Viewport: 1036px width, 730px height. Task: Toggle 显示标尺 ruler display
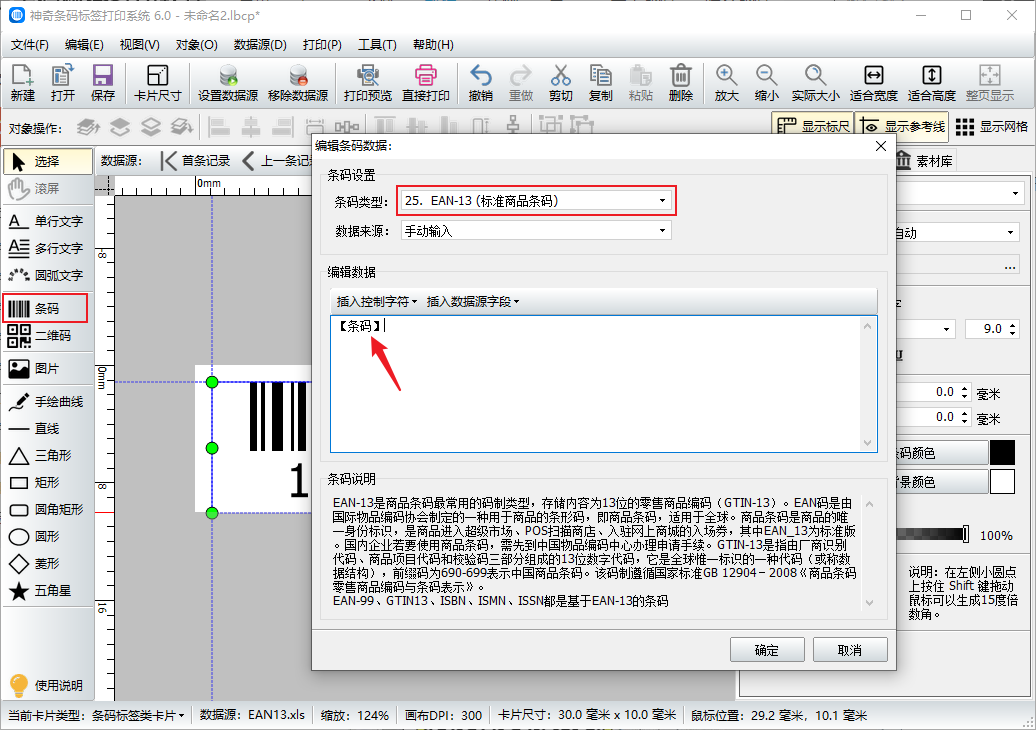[x=813, y=126]
